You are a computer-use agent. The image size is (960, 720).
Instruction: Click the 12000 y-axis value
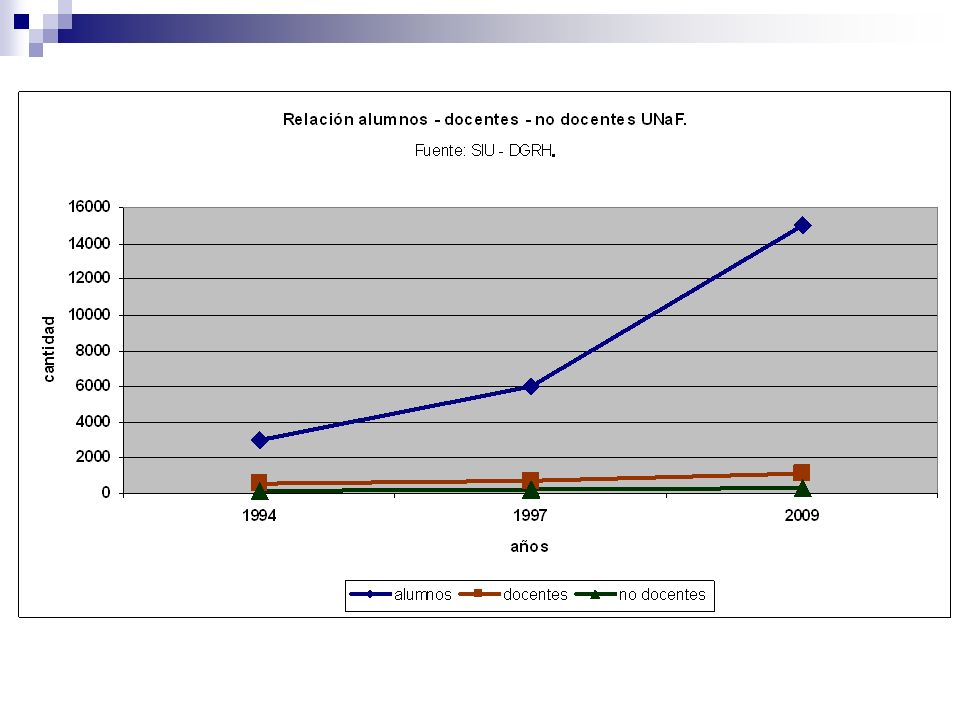(x=89, y=278)
